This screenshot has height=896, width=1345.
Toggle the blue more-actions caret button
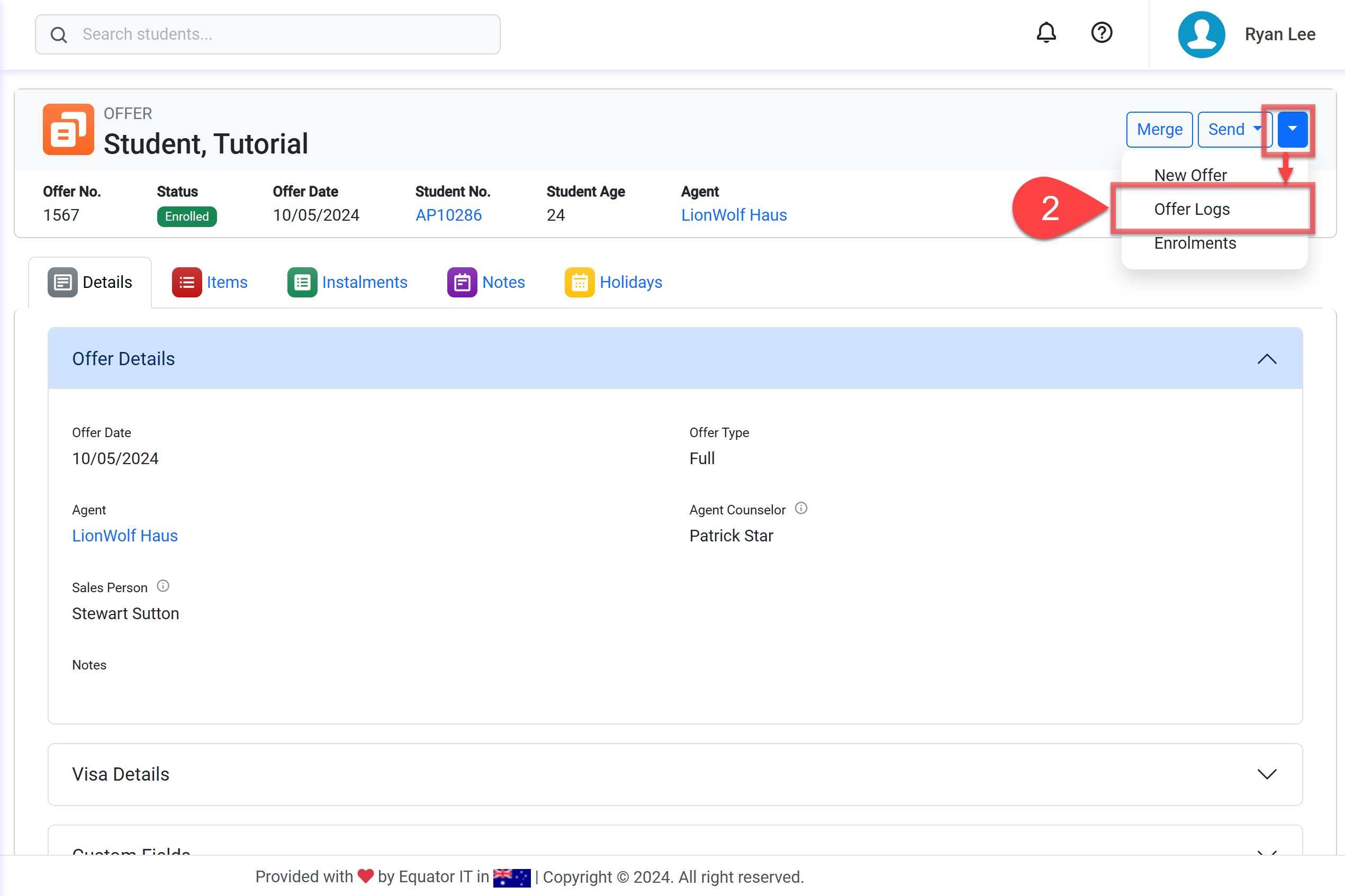pyautogui.click(x=1293, y=130)
